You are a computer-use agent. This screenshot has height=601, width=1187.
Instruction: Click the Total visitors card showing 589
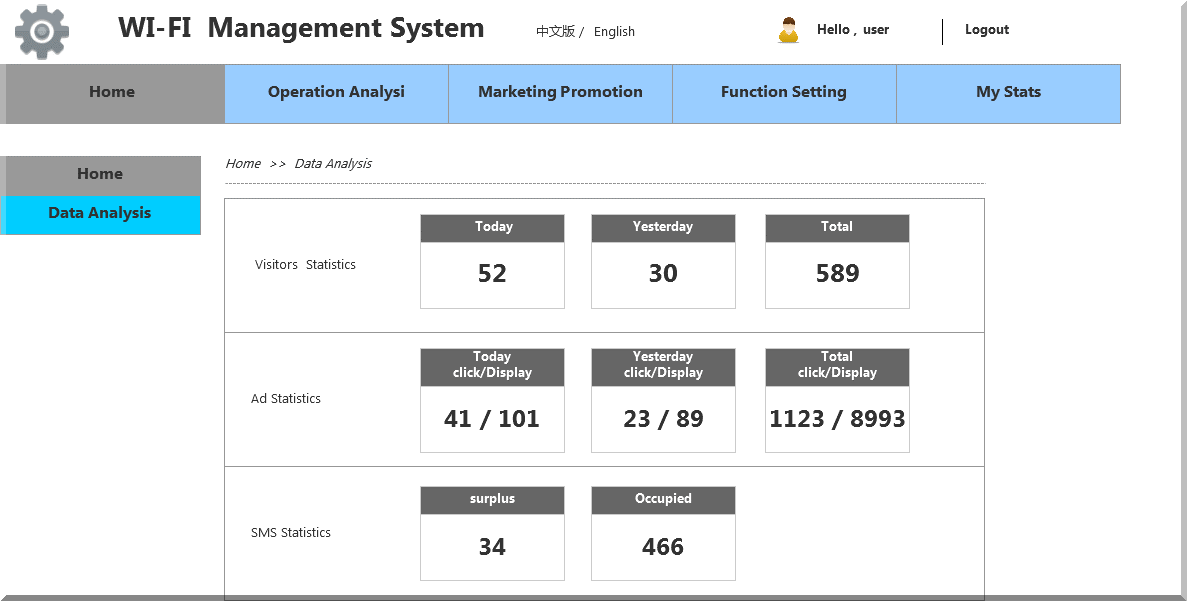tap(837, 262)
